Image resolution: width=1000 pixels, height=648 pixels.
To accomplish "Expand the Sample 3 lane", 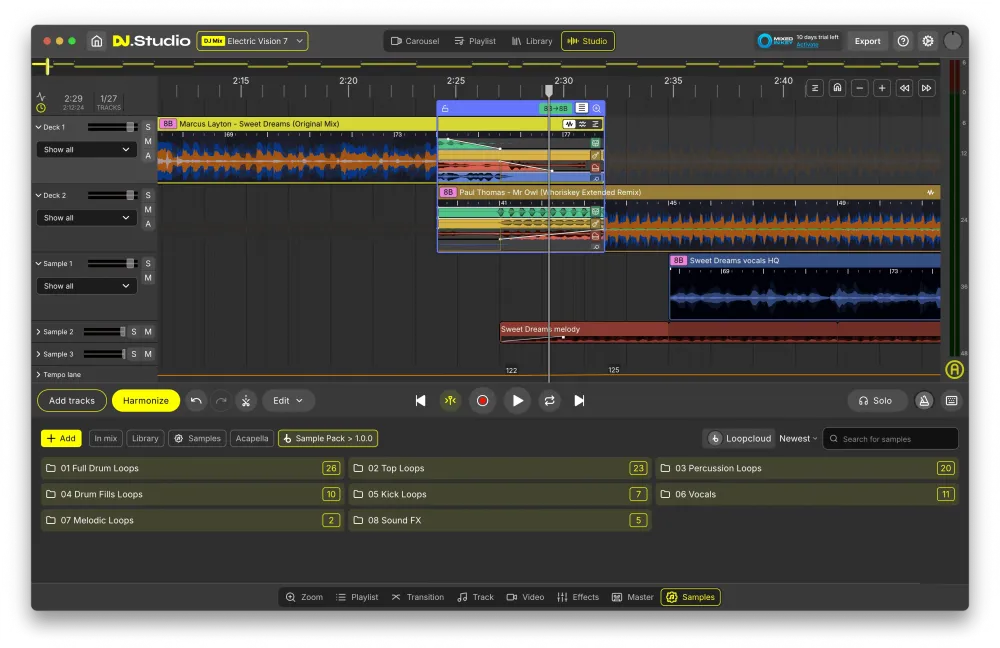I will (38, 354).
